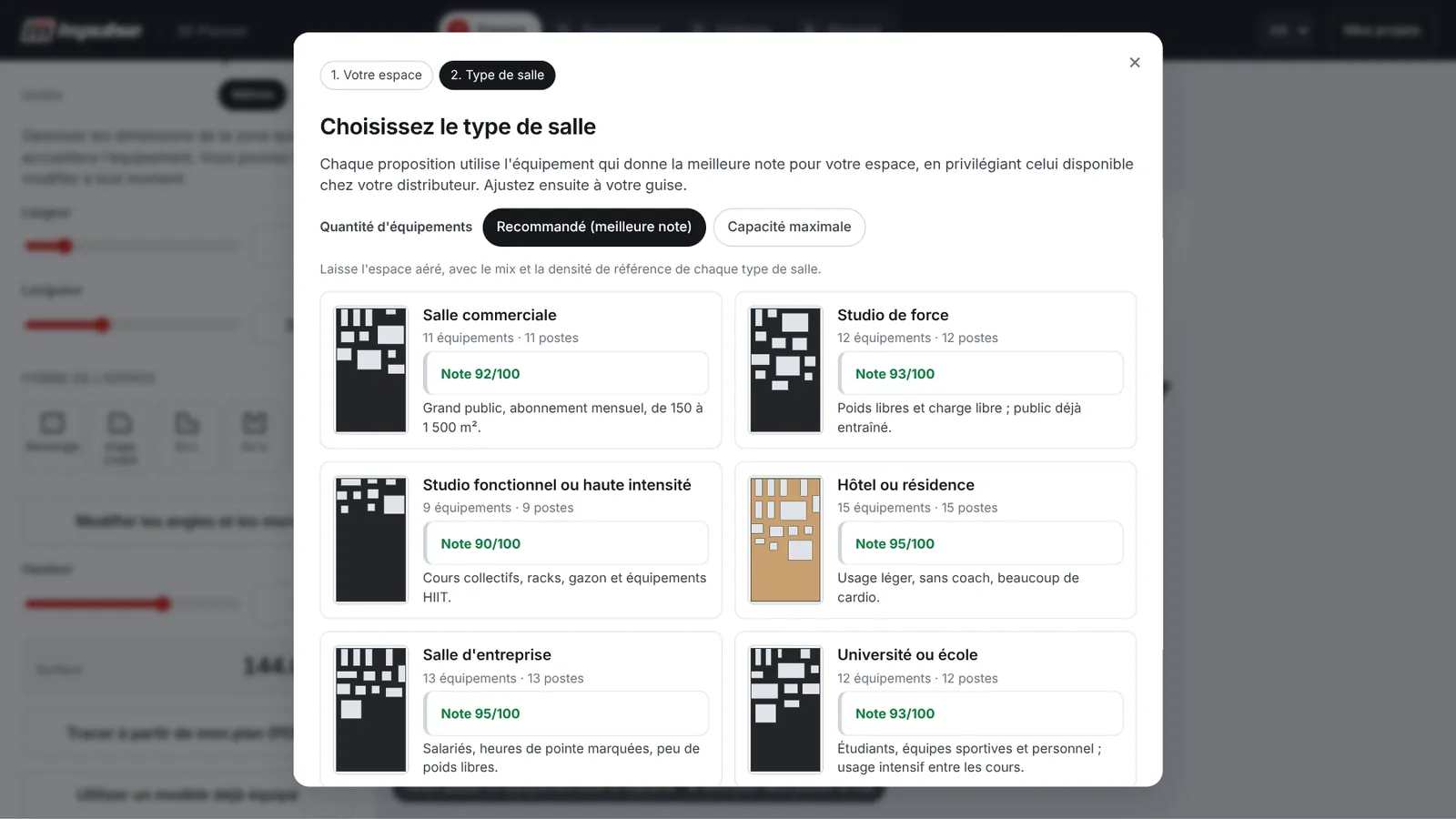Click the '15 équipements · 15 postes' text
Viewport: 1456px width, 819px height.
coord(917,508)
